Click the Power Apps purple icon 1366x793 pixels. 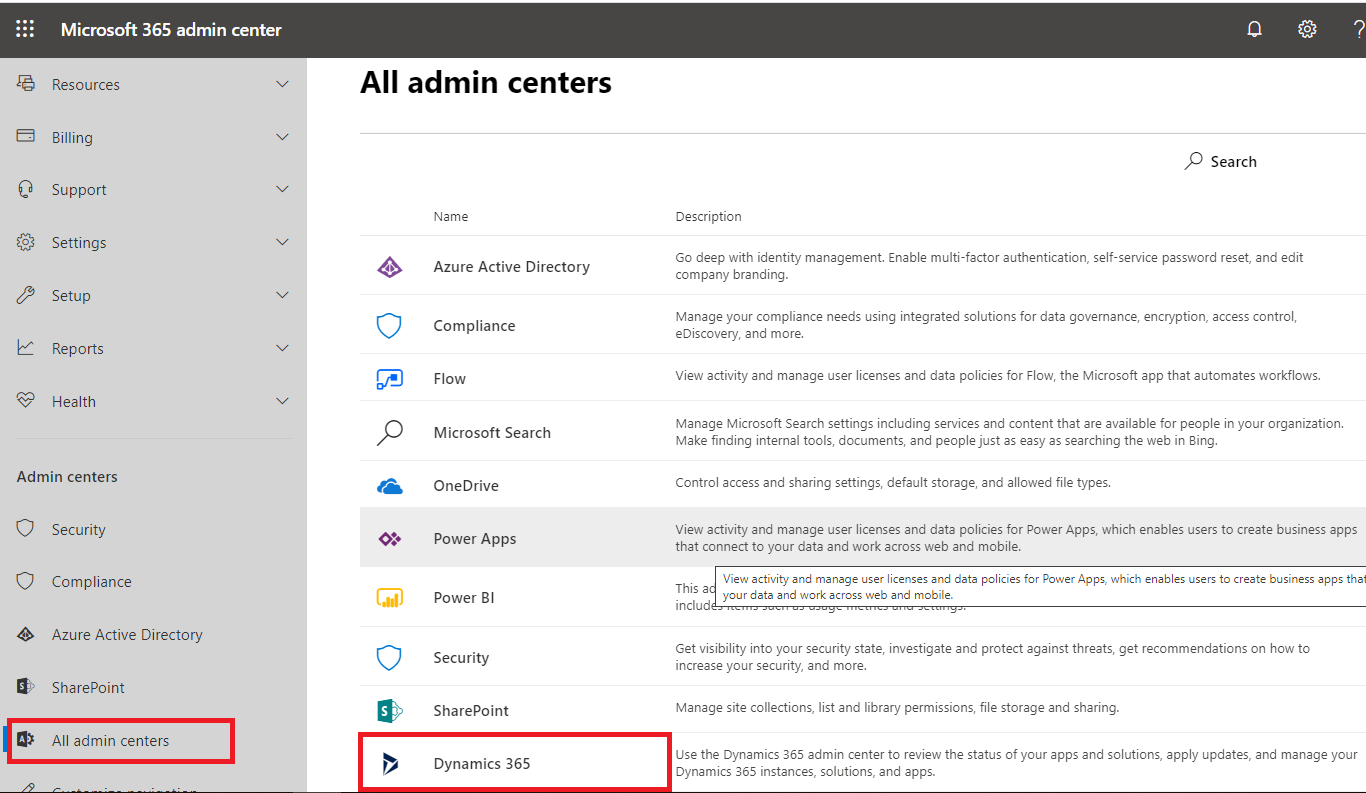389,539
